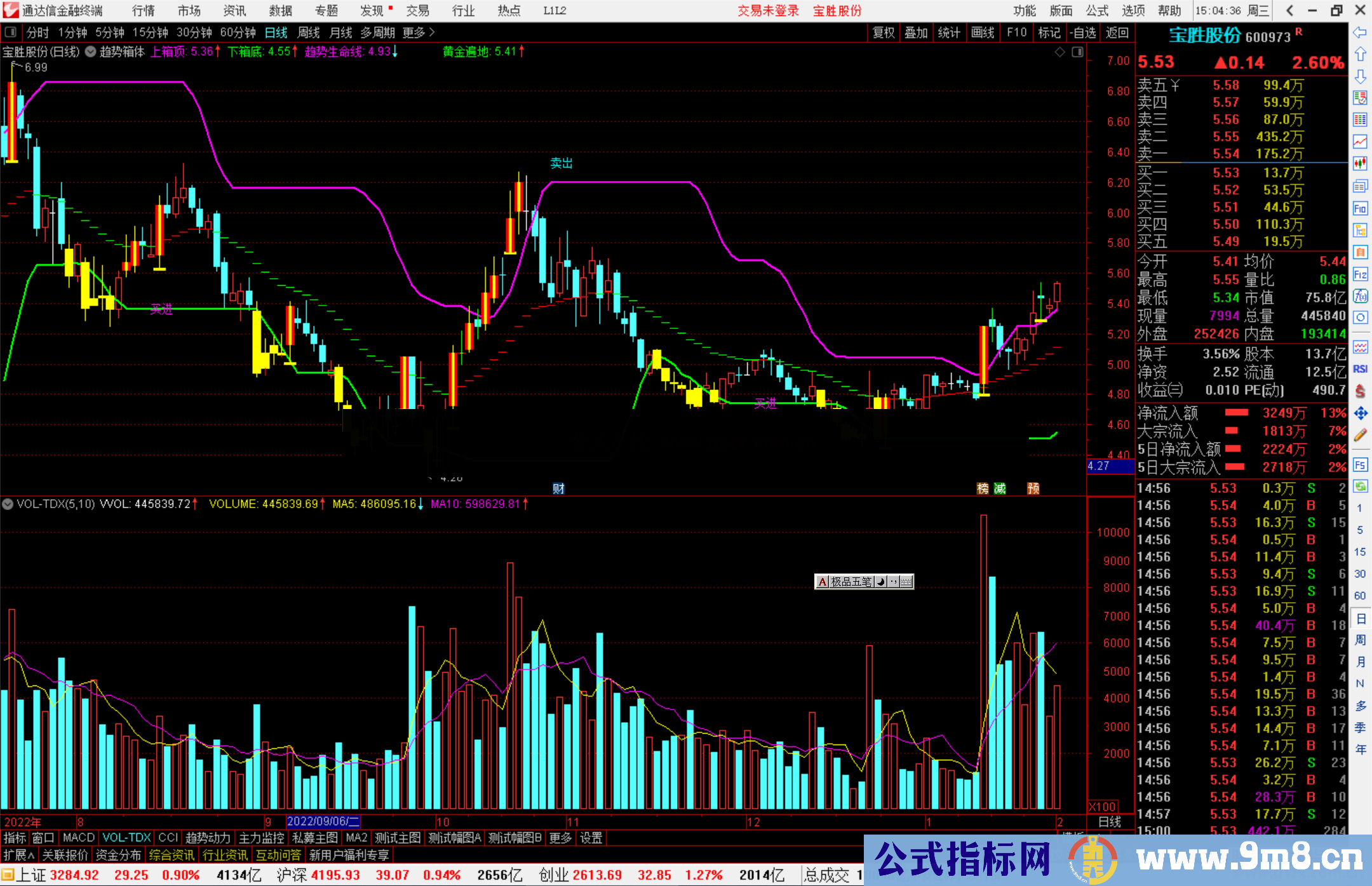
Task: Click the 2022/09/06 date marker on timeline
Action: coord(323,821)
